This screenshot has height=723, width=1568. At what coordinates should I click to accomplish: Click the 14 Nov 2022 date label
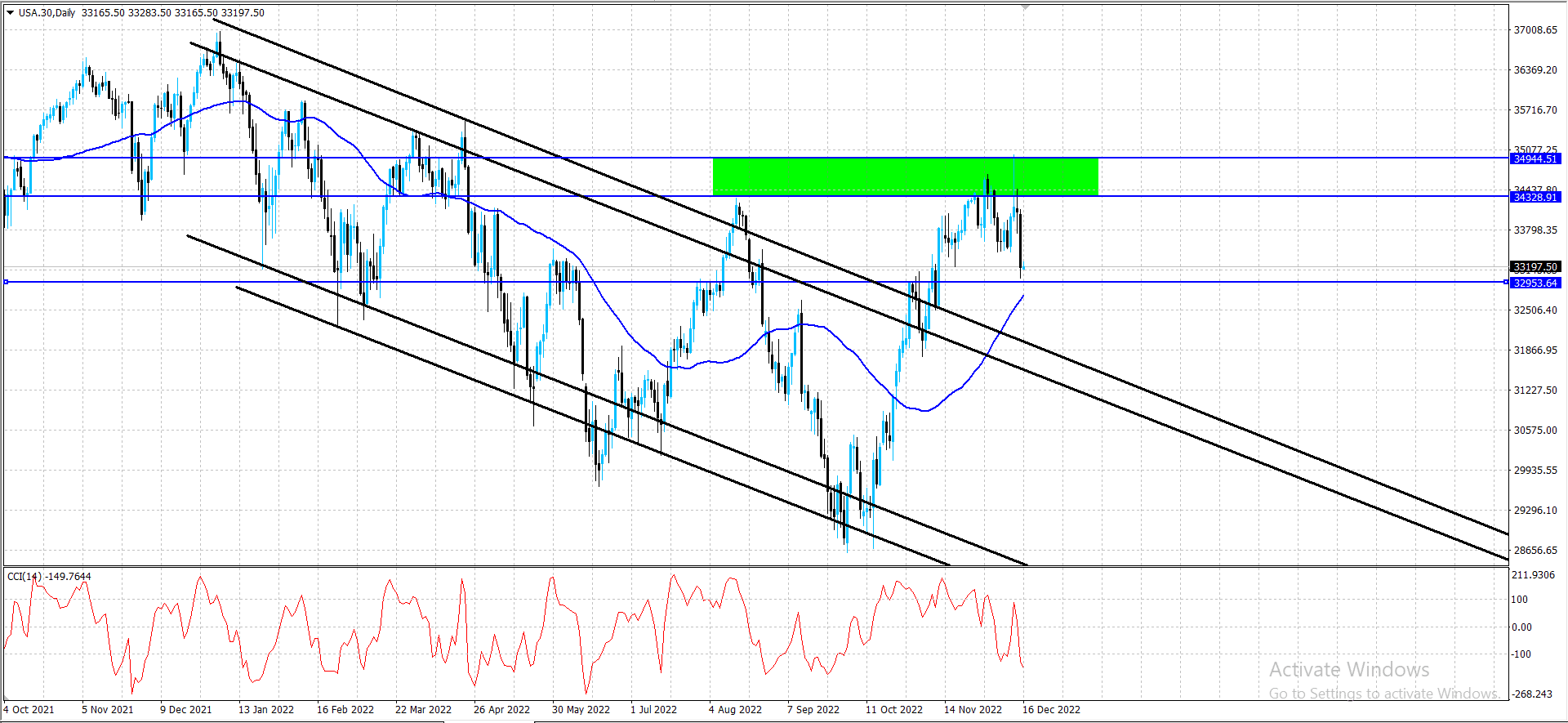pyautogui.click(x=973, y=709)
